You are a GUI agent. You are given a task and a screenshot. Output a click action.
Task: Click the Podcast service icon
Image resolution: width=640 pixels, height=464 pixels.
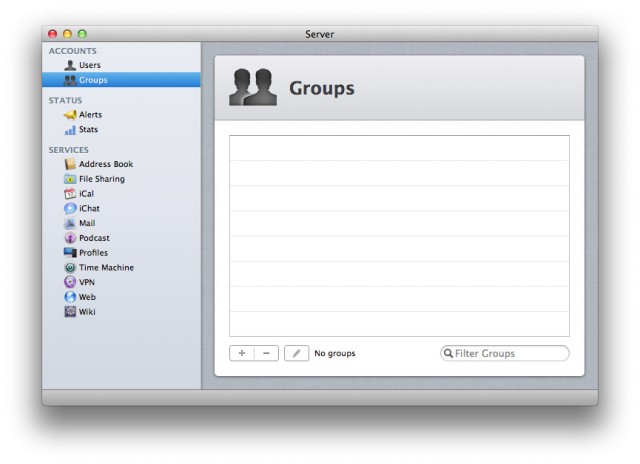click(x=70, y=238)
